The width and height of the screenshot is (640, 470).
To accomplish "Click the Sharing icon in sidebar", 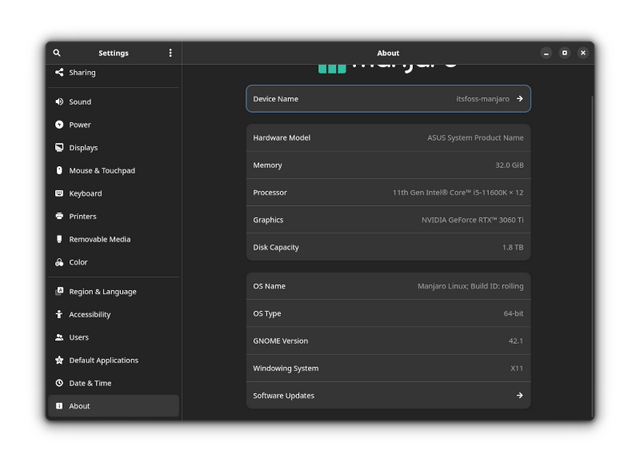I will pyautogui.click(x=59, y=72).
